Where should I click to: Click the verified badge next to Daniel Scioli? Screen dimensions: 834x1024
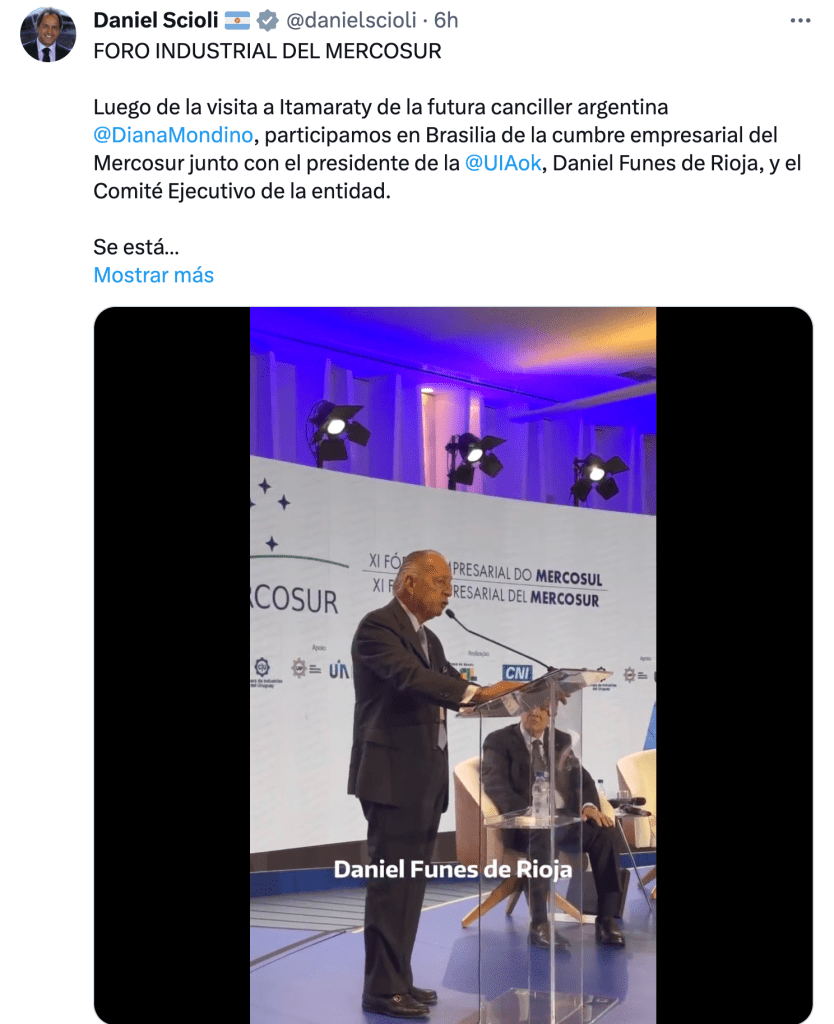click(x=266, y=21)
